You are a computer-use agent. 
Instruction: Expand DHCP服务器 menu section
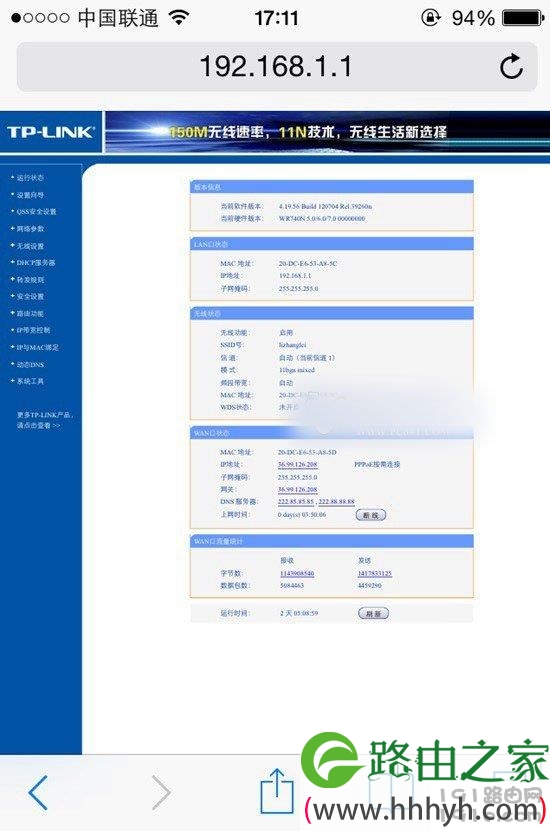(35, 262)
